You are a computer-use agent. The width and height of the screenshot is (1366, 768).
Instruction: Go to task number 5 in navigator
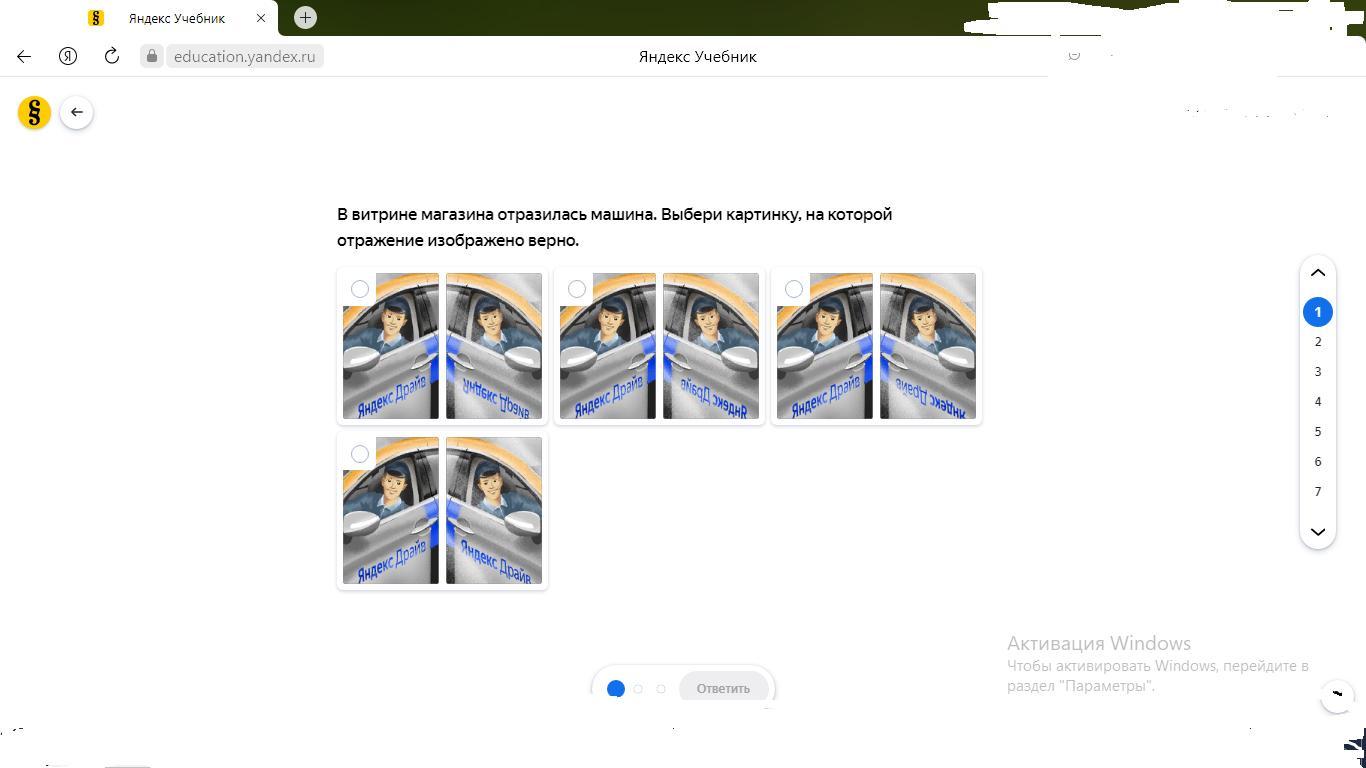pos(1318,432)
